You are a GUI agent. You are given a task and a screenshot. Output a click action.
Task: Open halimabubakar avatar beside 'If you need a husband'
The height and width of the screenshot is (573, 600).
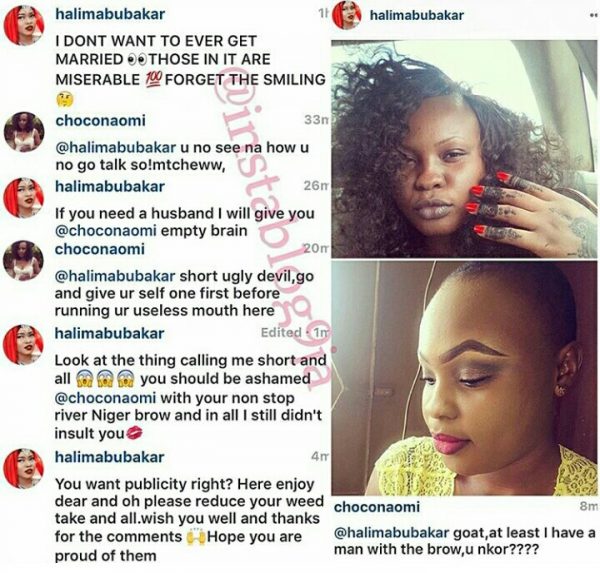pyautogui.click(x=24, y=198)
